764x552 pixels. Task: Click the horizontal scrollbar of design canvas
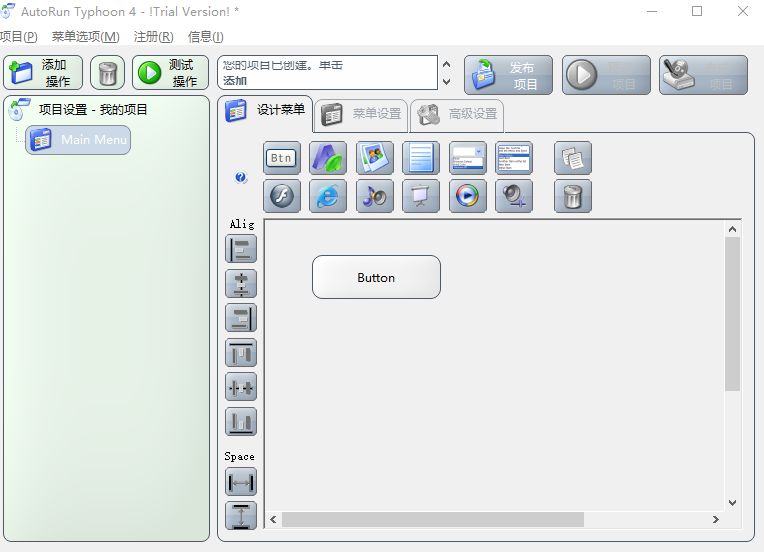[432, 520]
